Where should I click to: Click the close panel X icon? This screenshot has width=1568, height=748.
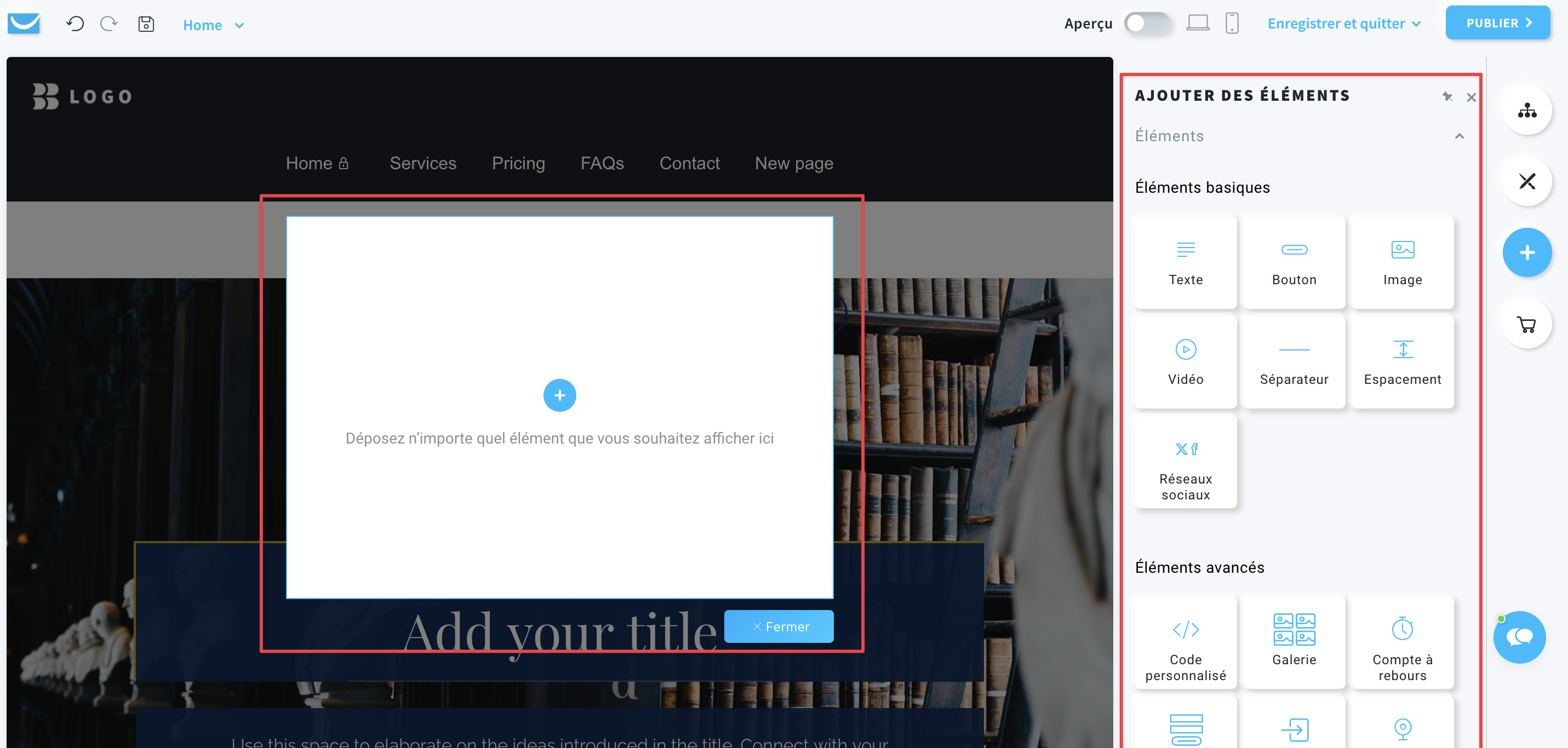[1472, 98]
